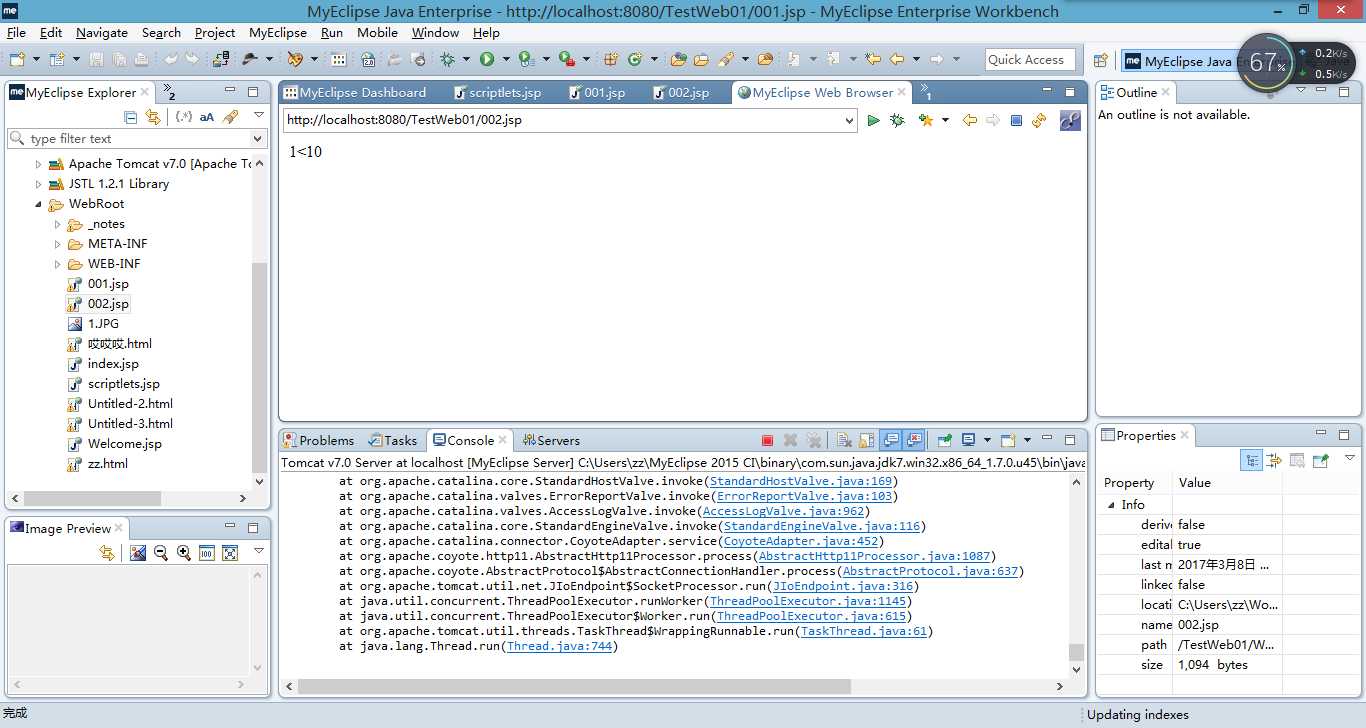Open StandardHostValve.java:169 stack trace link
This screenshot has width=1366, height=728.
(x=801, y=481)
